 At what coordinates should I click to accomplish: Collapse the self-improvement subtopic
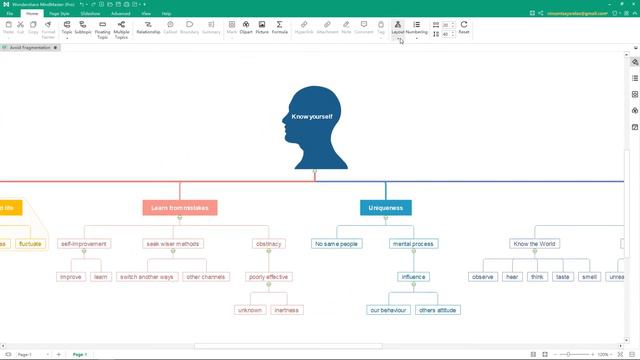(x=84, y=251)
